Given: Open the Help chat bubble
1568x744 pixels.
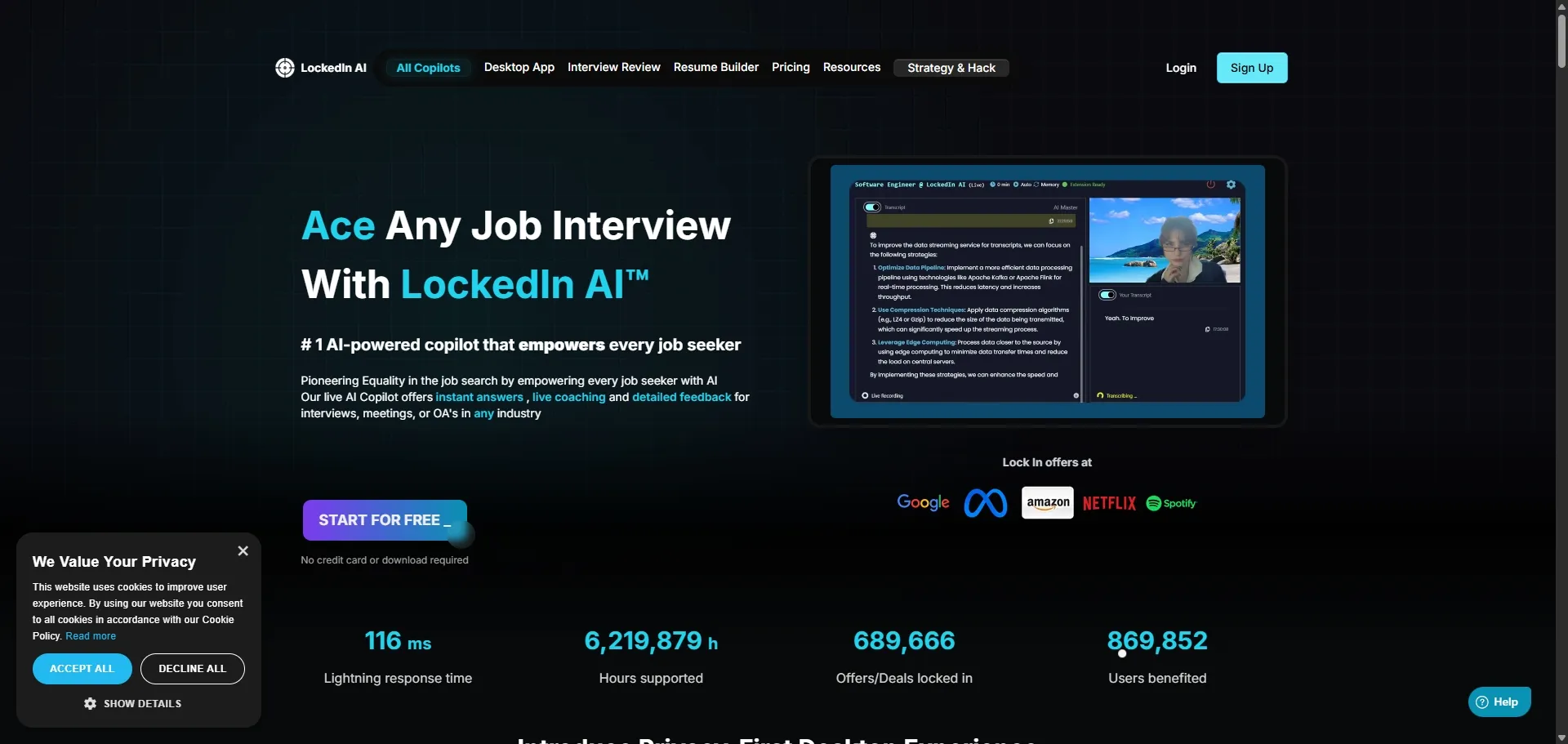Looking at the screenshot, I should 1500,701.
